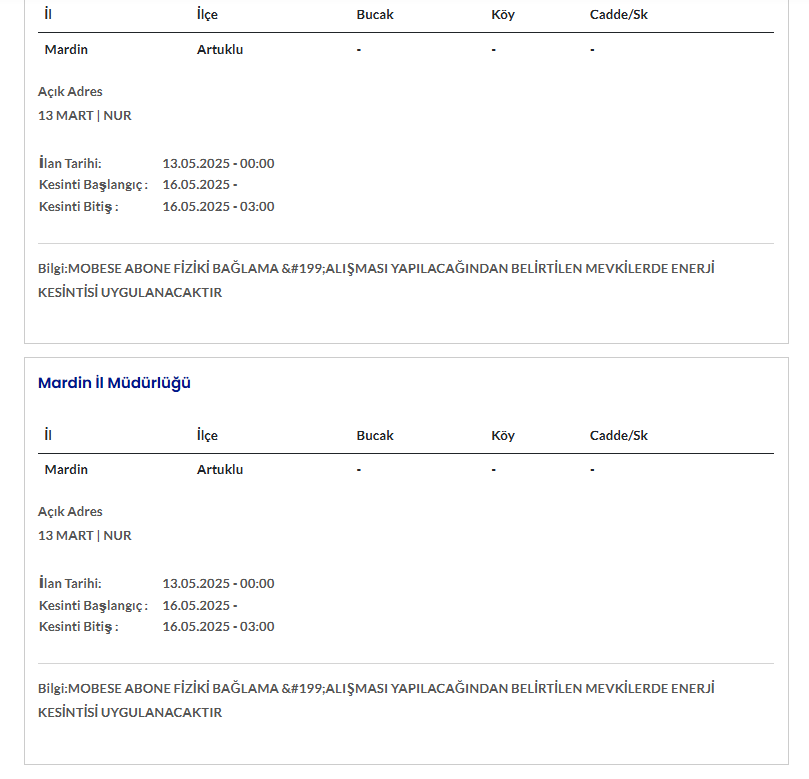Click İlçe column header under Mardin İl Müdürlüğü
The height and width of the screenshot is (779, 809).
207,435
